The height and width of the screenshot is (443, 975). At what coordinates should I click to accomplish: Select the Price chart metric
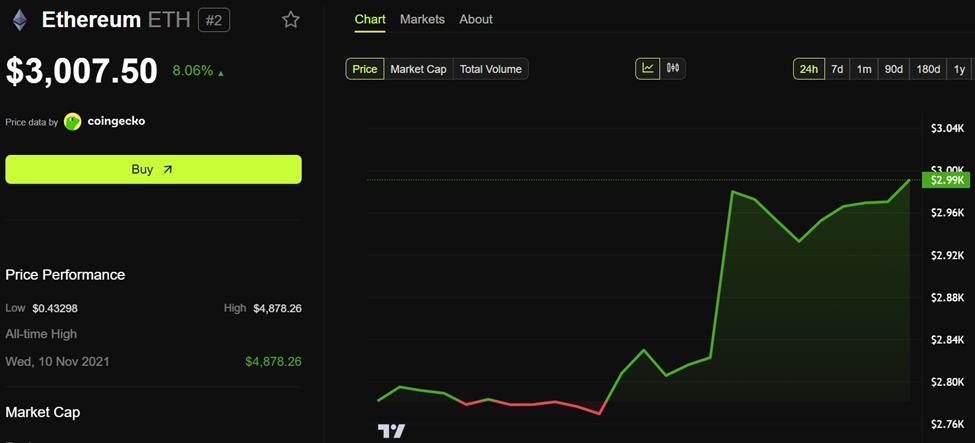pos(365,69)
